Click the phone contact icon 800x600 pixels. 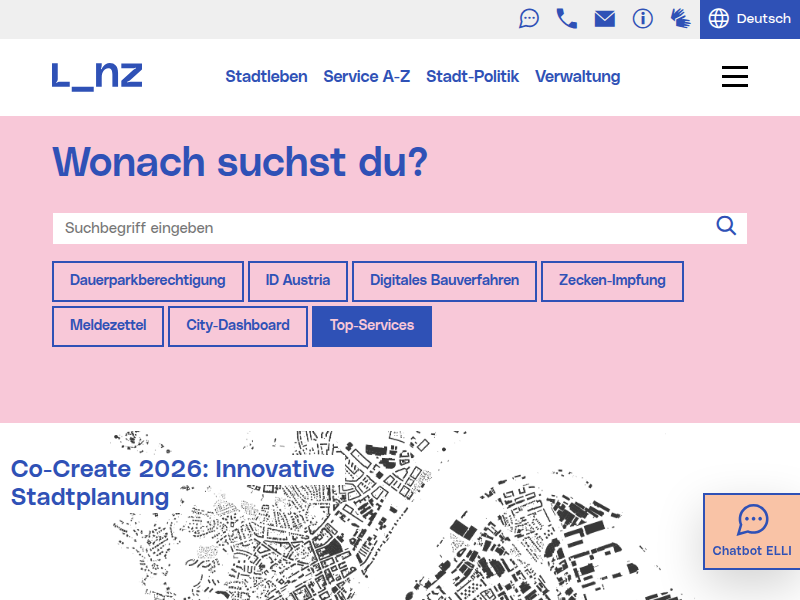click(x=567, y=19)
